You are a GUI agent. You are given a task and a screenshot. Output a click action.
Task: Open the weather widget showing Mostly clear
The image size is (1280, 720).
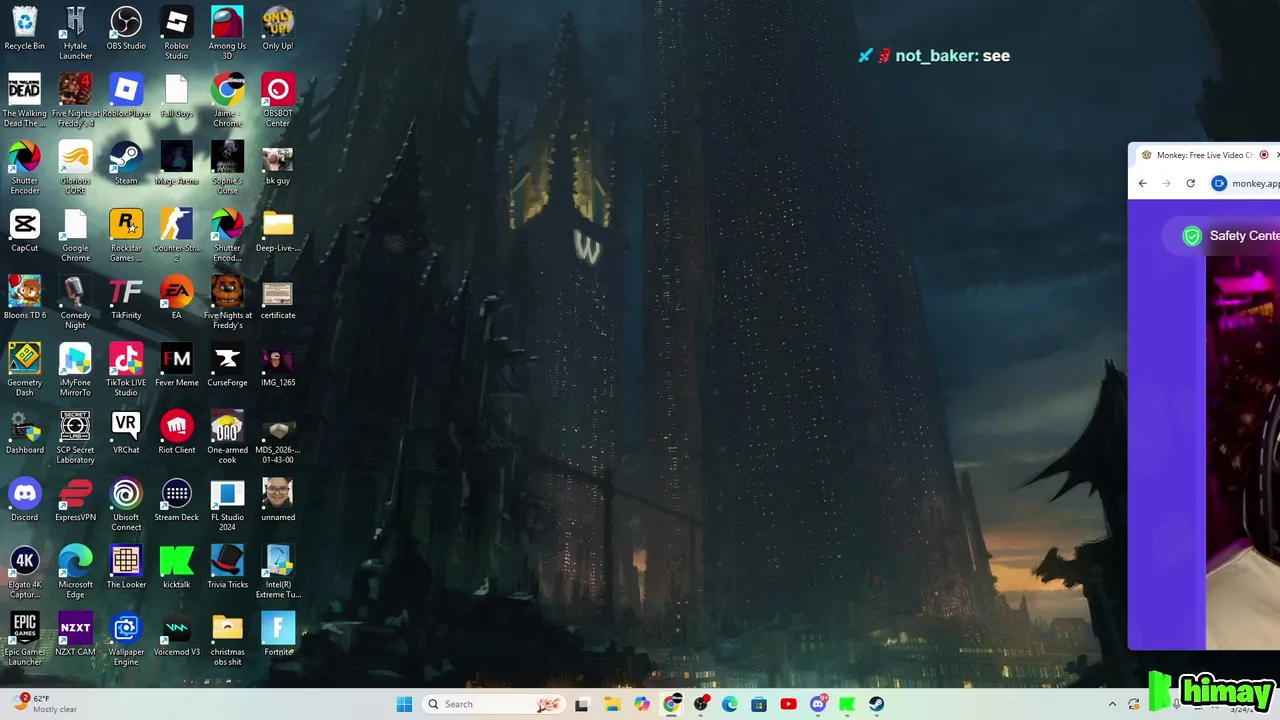pos(45,704)
